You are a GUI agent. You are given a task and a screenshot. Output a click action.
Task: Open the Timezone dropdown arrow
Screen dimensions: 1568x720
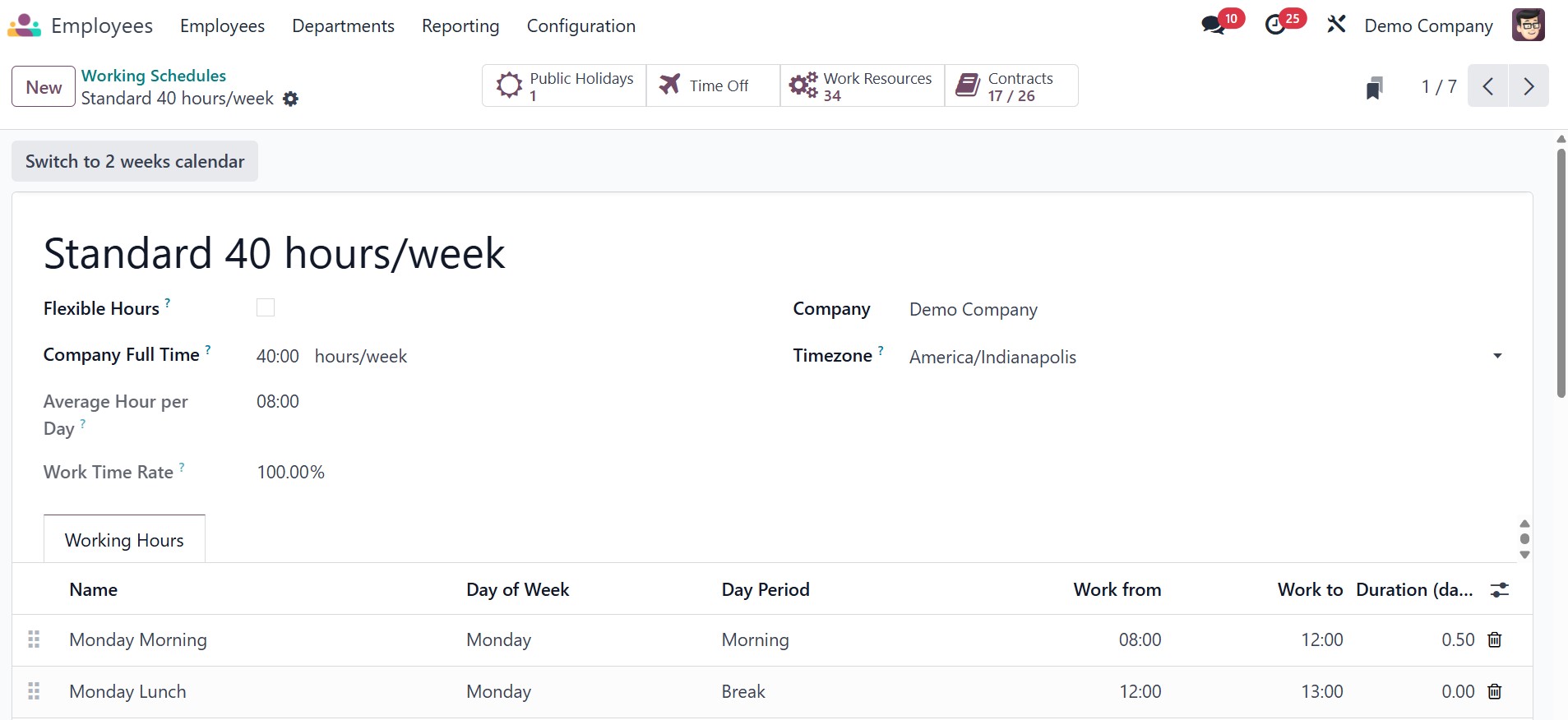(x=1497, y=356)
